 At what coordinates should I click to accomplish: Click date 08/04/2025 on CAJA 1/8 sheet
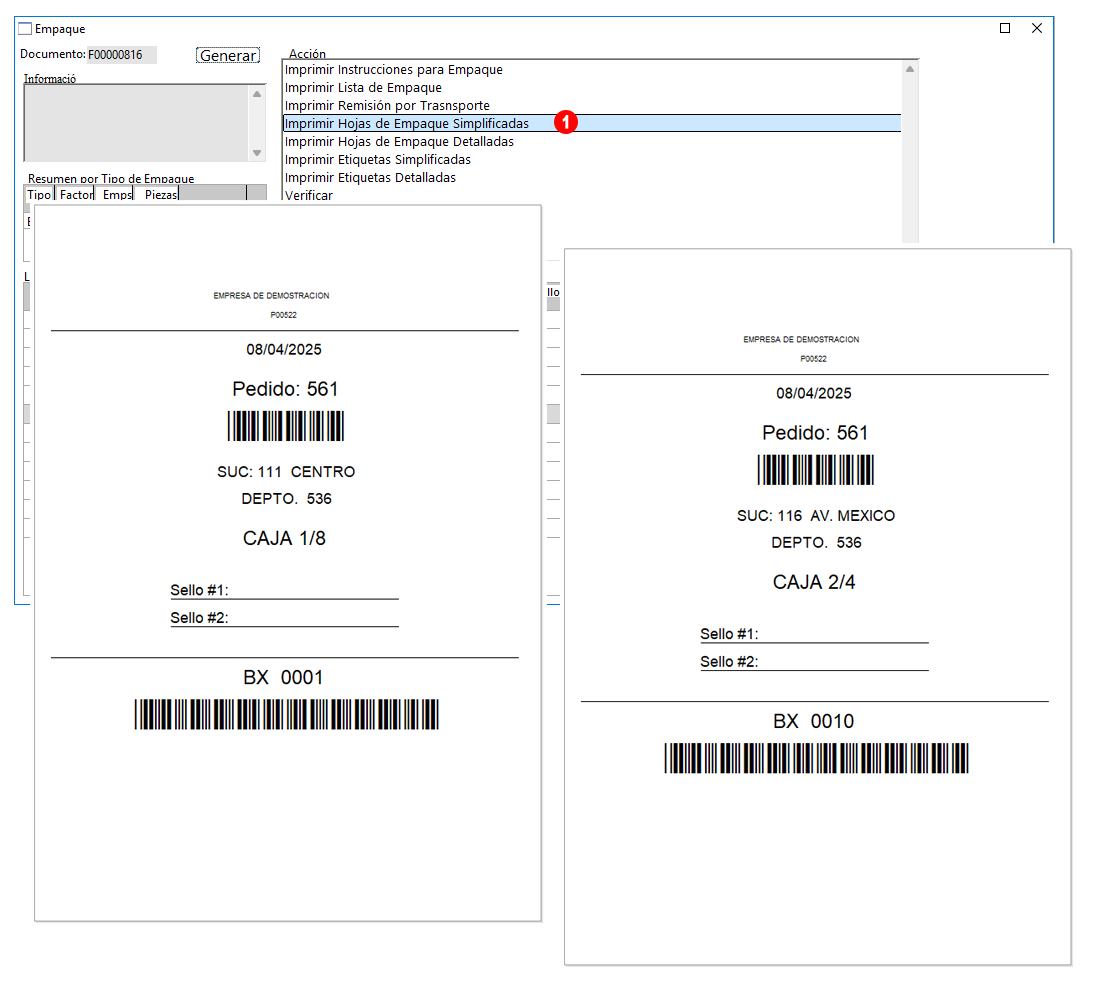click(x=284, y=349)
